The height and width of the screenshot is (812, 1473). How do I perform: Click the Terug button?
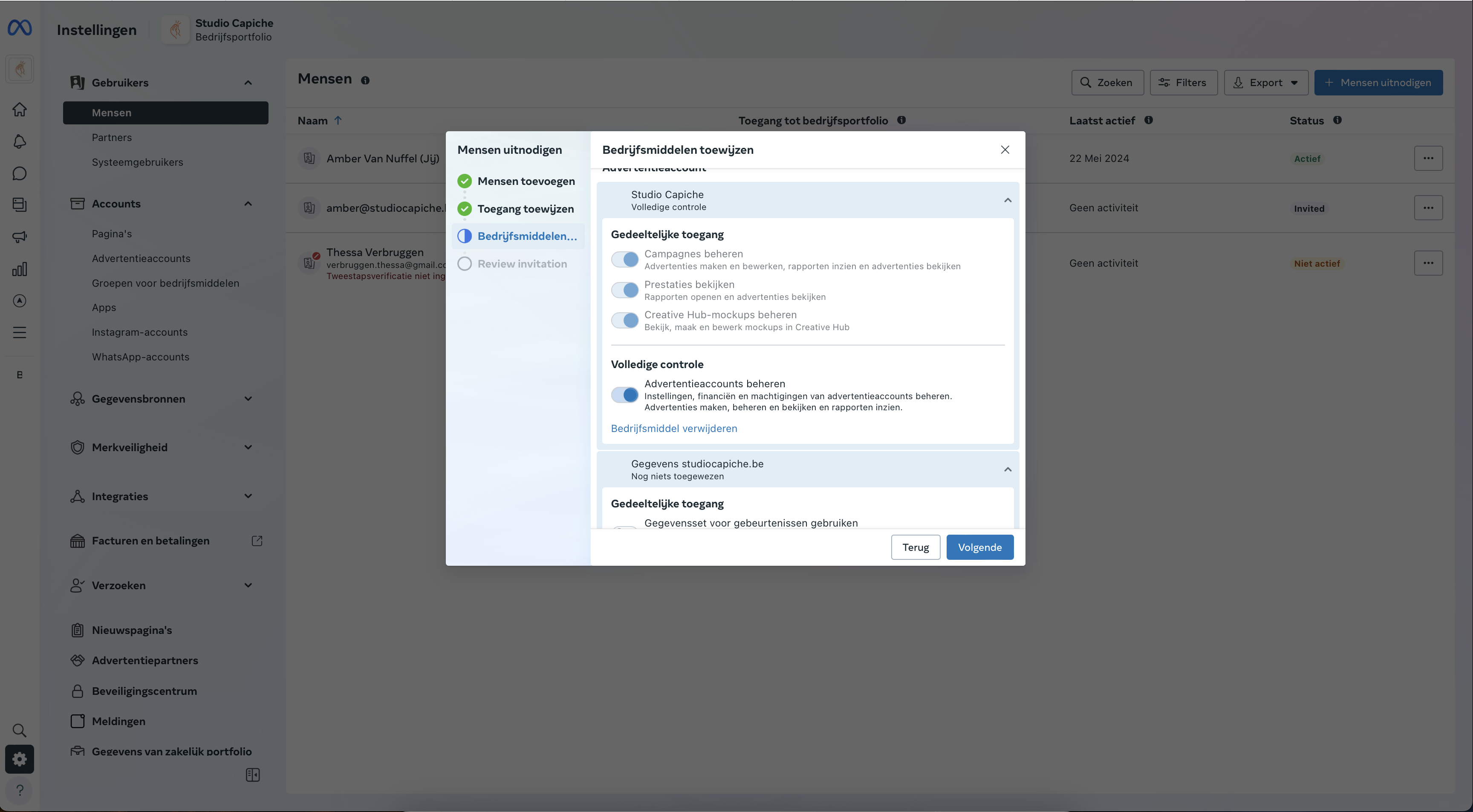(916, 547)
